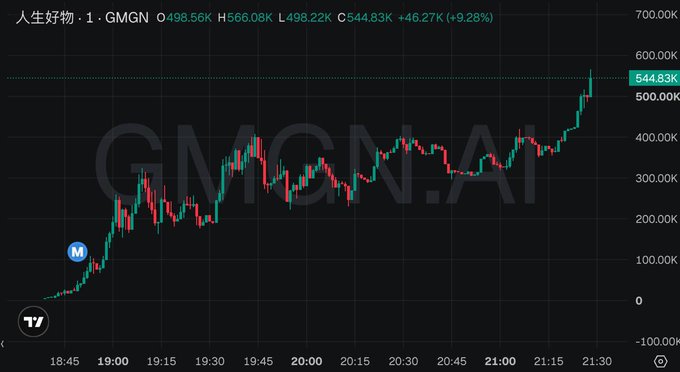The width and height of the screenshot is (680, 372).
Task: Click the 0 price axis label
Action: [639, 300]
